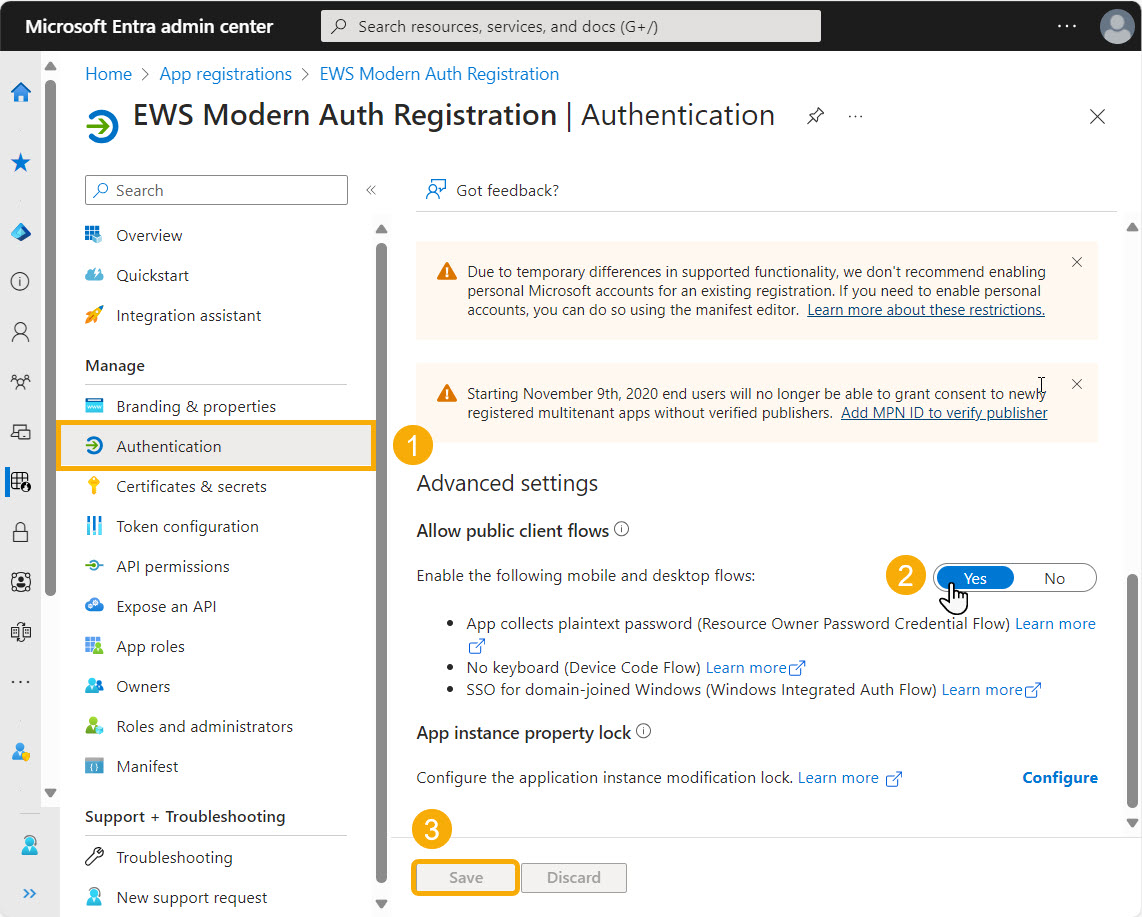Open the top bar ellipsis menu
1142x917 pixels.
tap(1066, 26)
